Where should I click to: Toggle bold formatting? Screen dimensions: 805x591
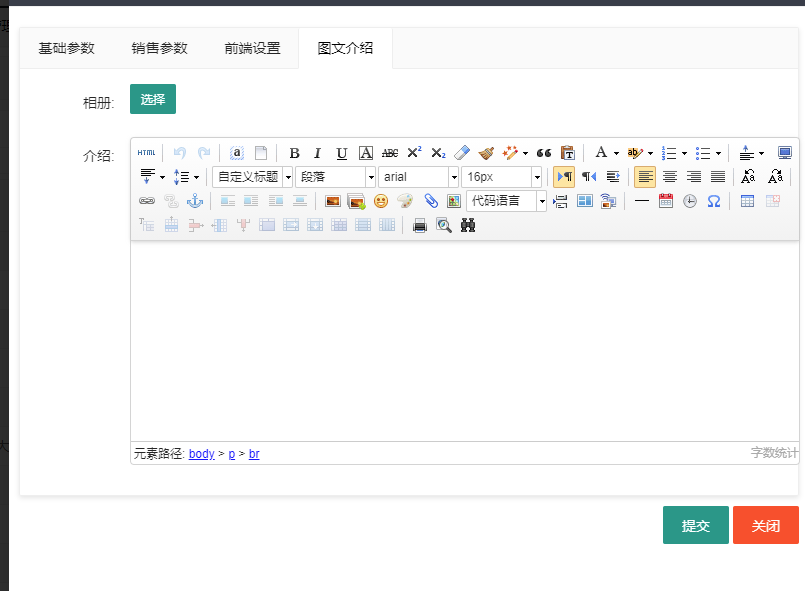pos(293,152)
